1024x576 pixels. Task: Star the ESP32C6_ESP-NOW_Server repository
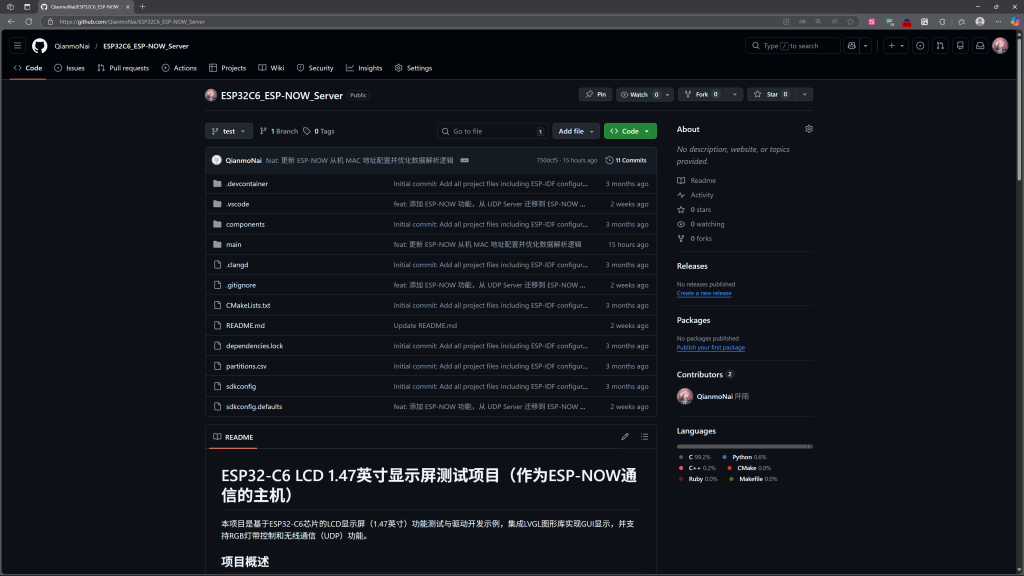click(772, 95)
